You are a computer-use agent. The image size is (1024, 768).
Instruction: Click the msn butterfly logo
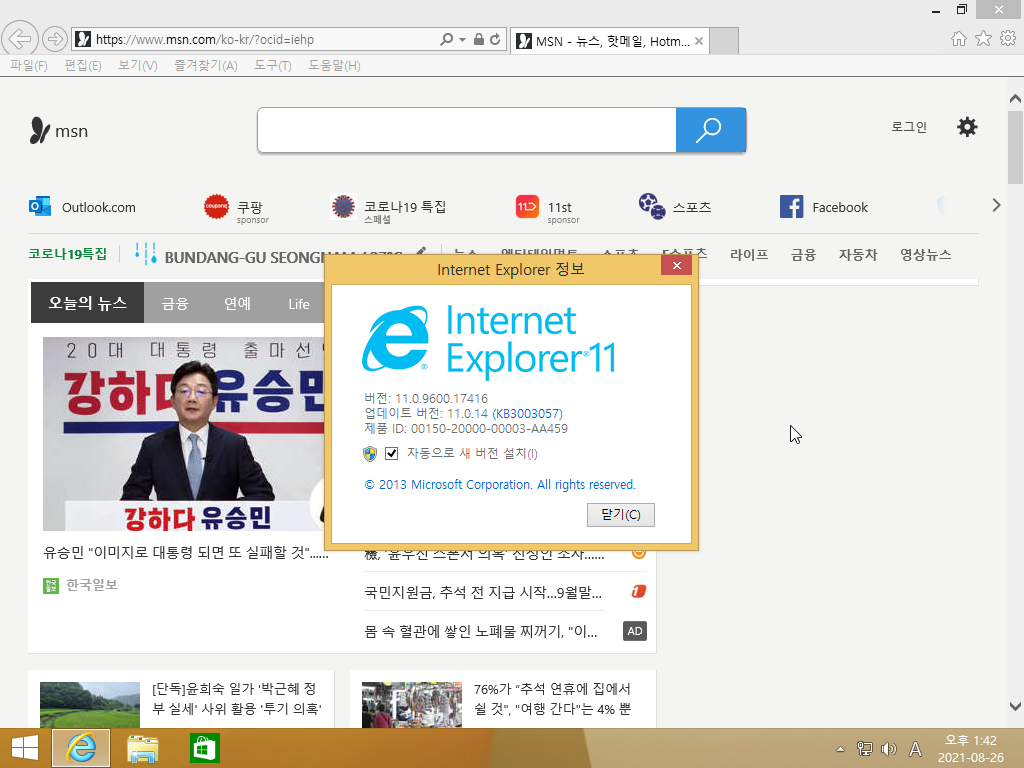coord(39,131)
